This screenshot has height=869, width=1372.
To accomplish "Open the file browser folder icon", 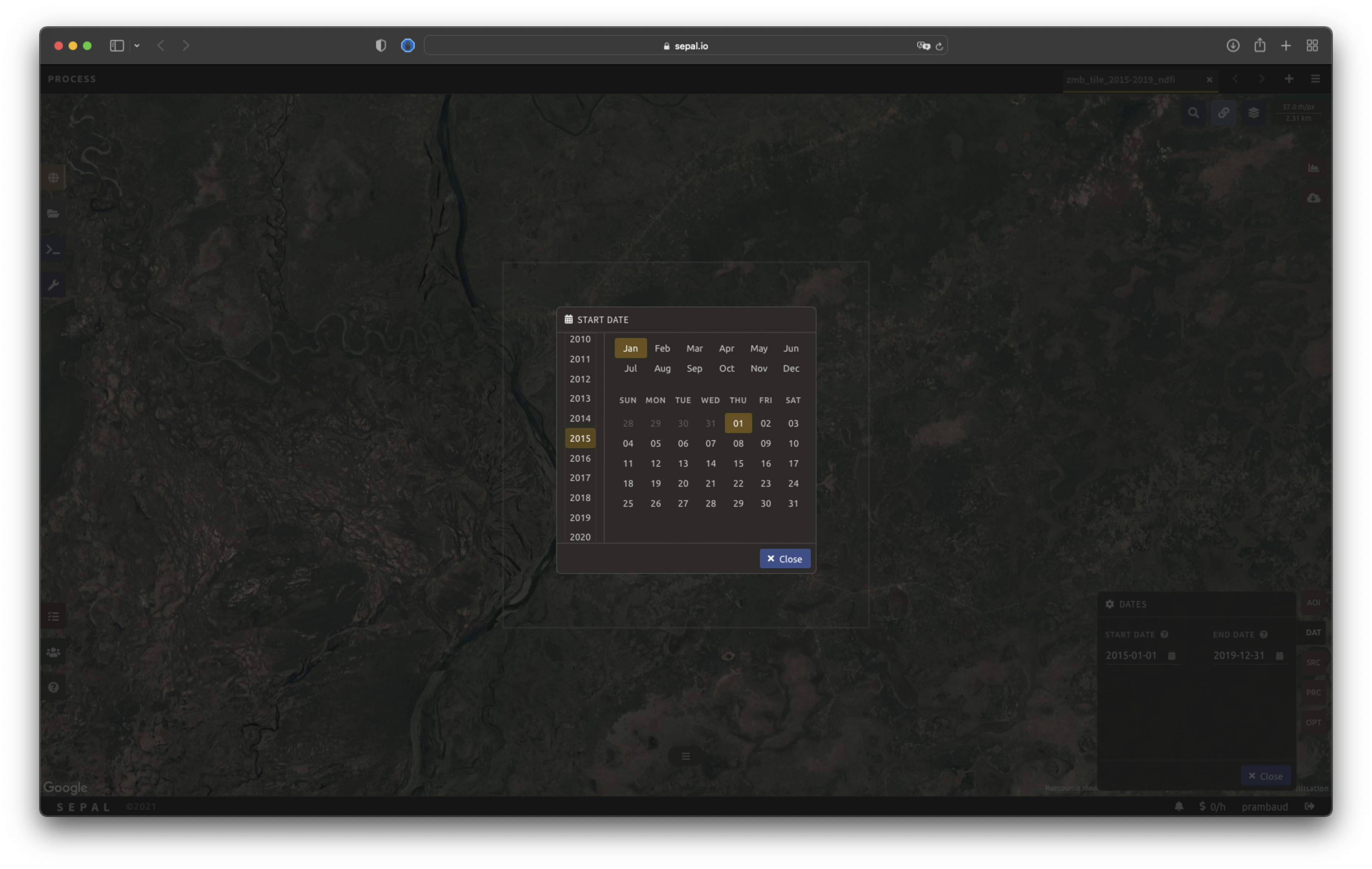I will (54, 214).
